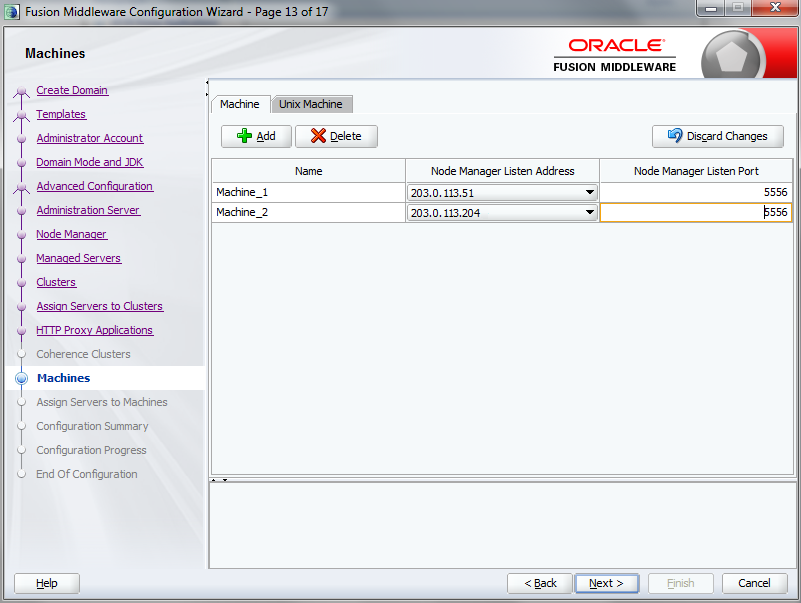
Task: Click the Coherence Clusters step indicator
Action: (x=21, y=354)
